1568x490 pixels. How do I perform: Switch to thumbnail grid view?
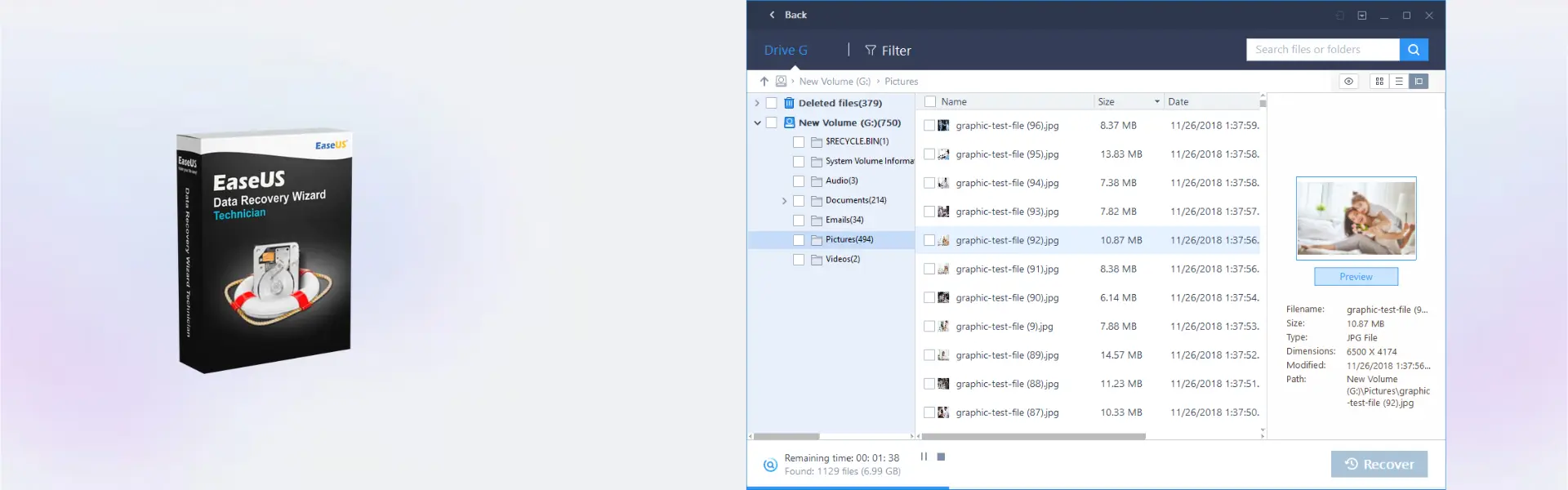(1379, 82)
